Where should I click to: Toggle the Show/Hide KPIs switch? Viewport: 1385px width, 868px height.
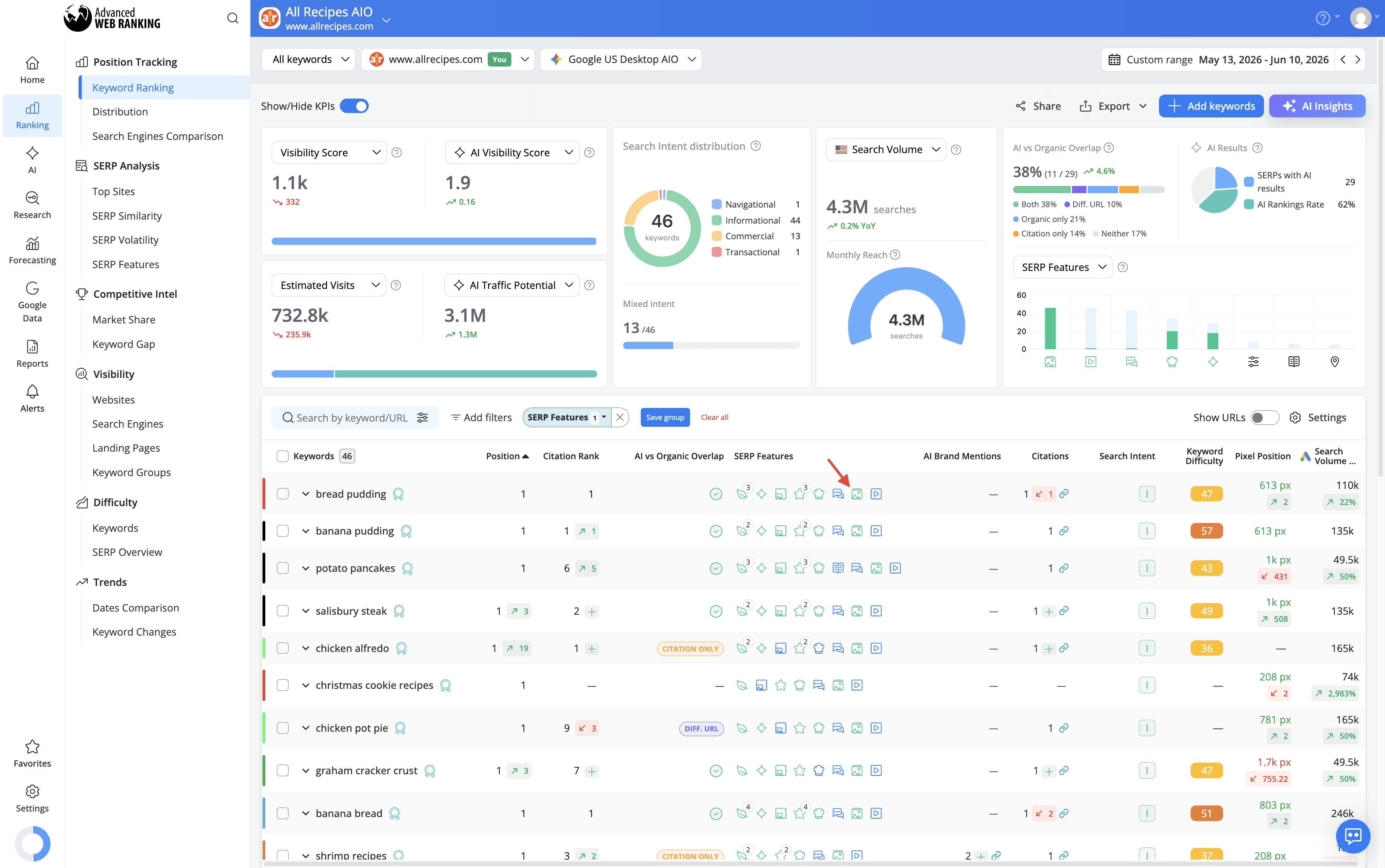pos(354,106)
